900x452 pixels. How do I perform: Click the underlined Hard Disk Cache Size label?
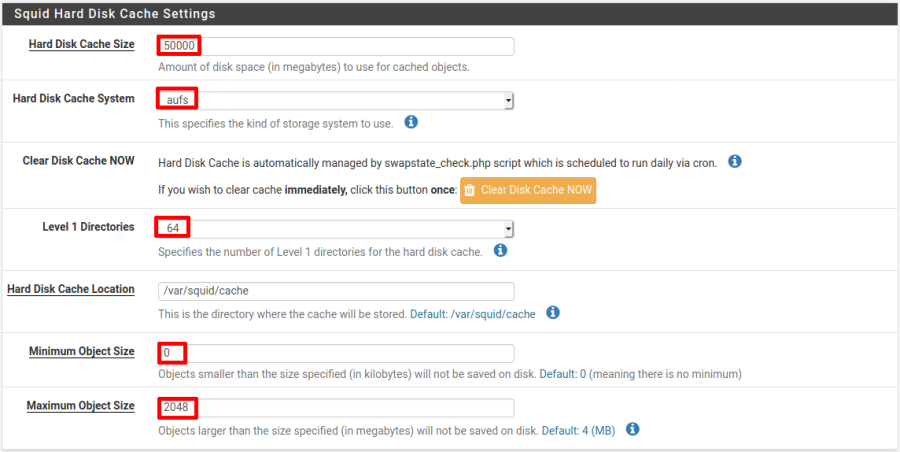click(x=81, y=44)
